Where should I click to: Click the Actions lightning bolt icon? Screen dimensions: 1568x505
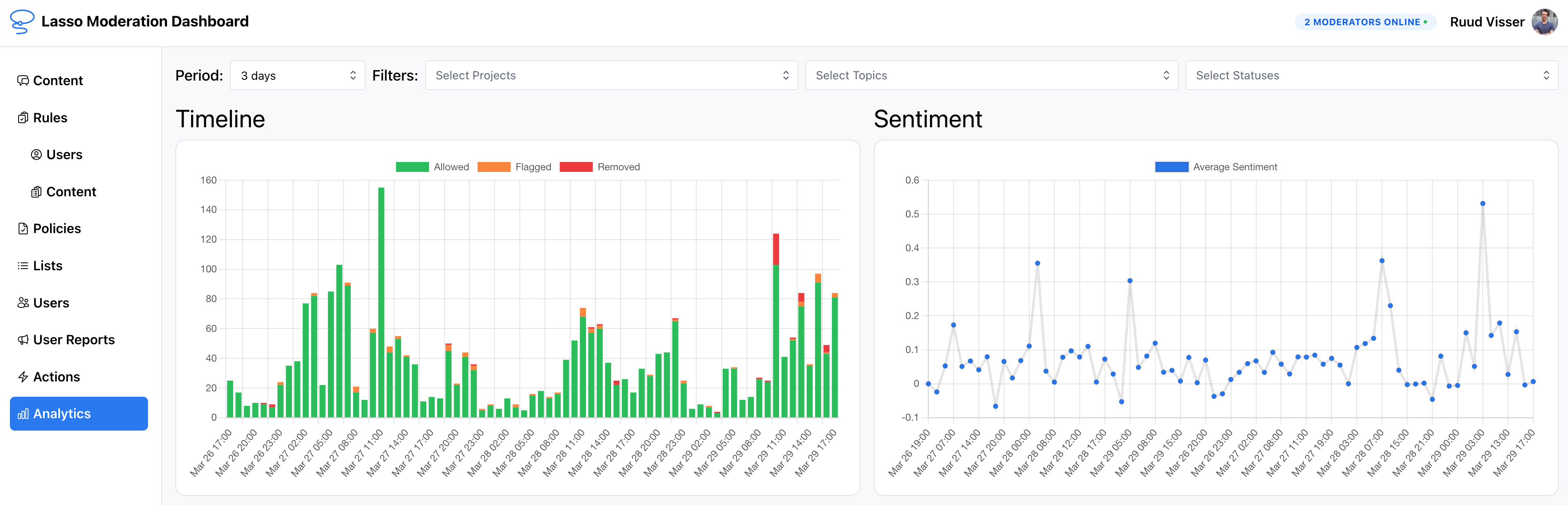[23, 376]
